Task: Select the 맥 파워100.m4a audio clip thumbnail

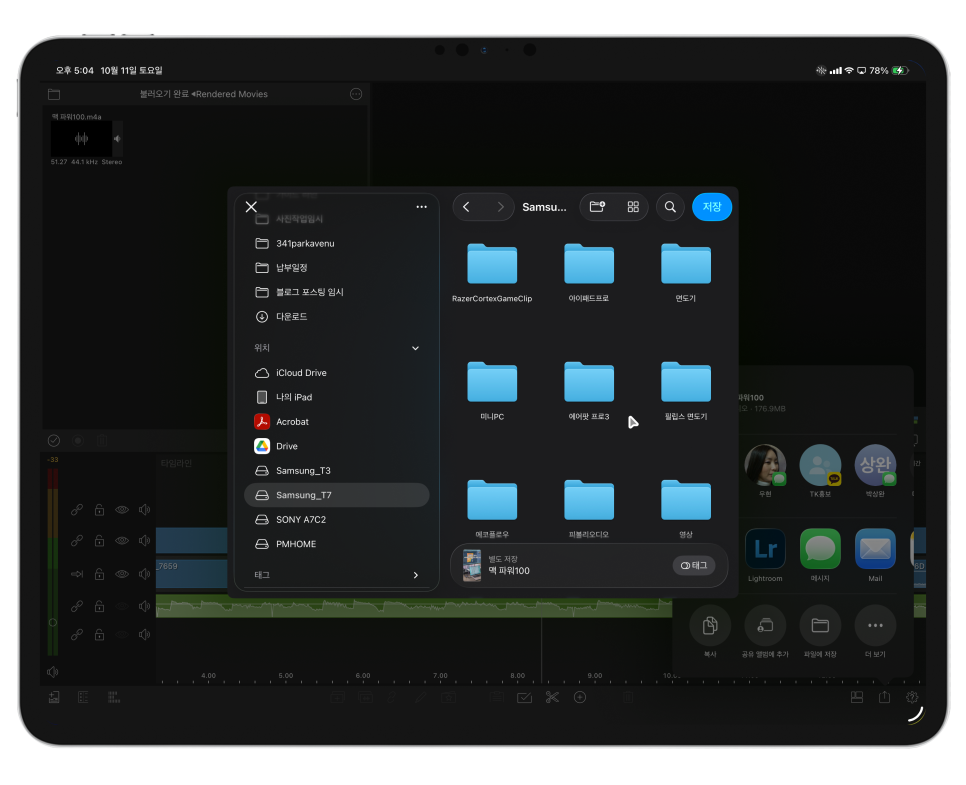Action: [x=82, y=139]
